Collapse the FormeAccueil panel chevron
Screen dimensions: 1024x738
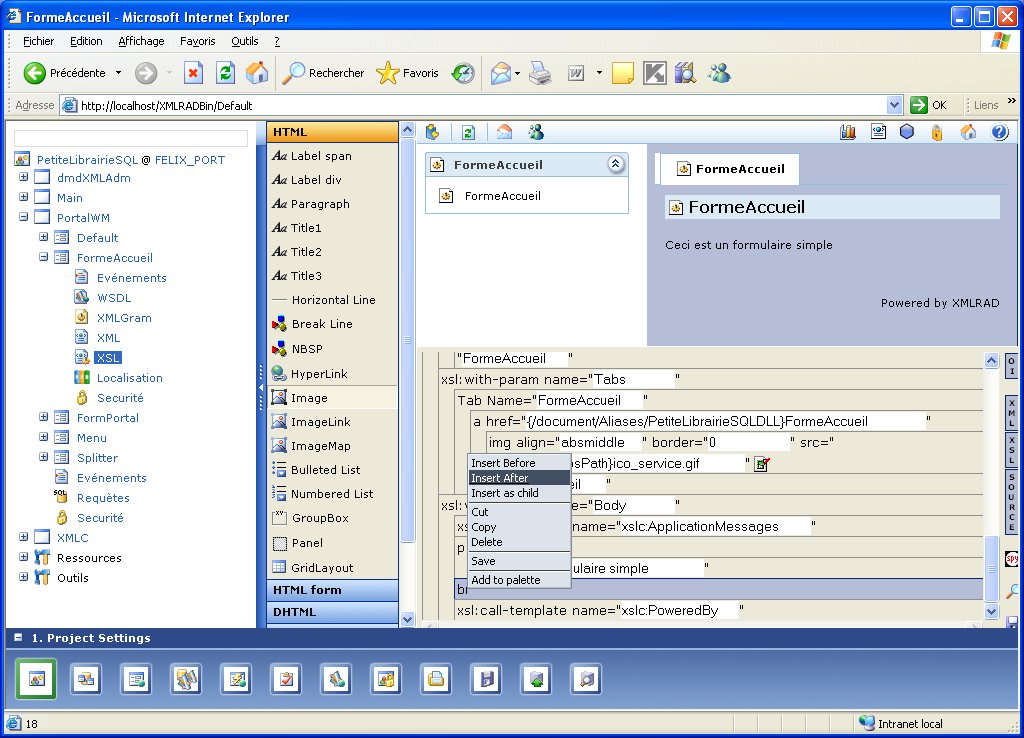616,165
